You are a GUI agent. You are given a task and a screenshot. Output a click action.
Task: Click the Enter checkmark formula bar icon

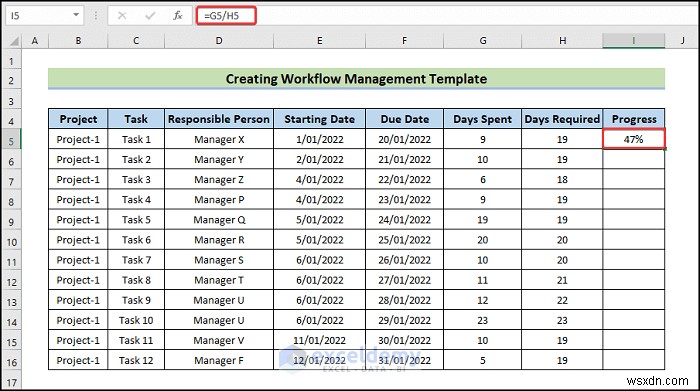click(x=150, y=16)
